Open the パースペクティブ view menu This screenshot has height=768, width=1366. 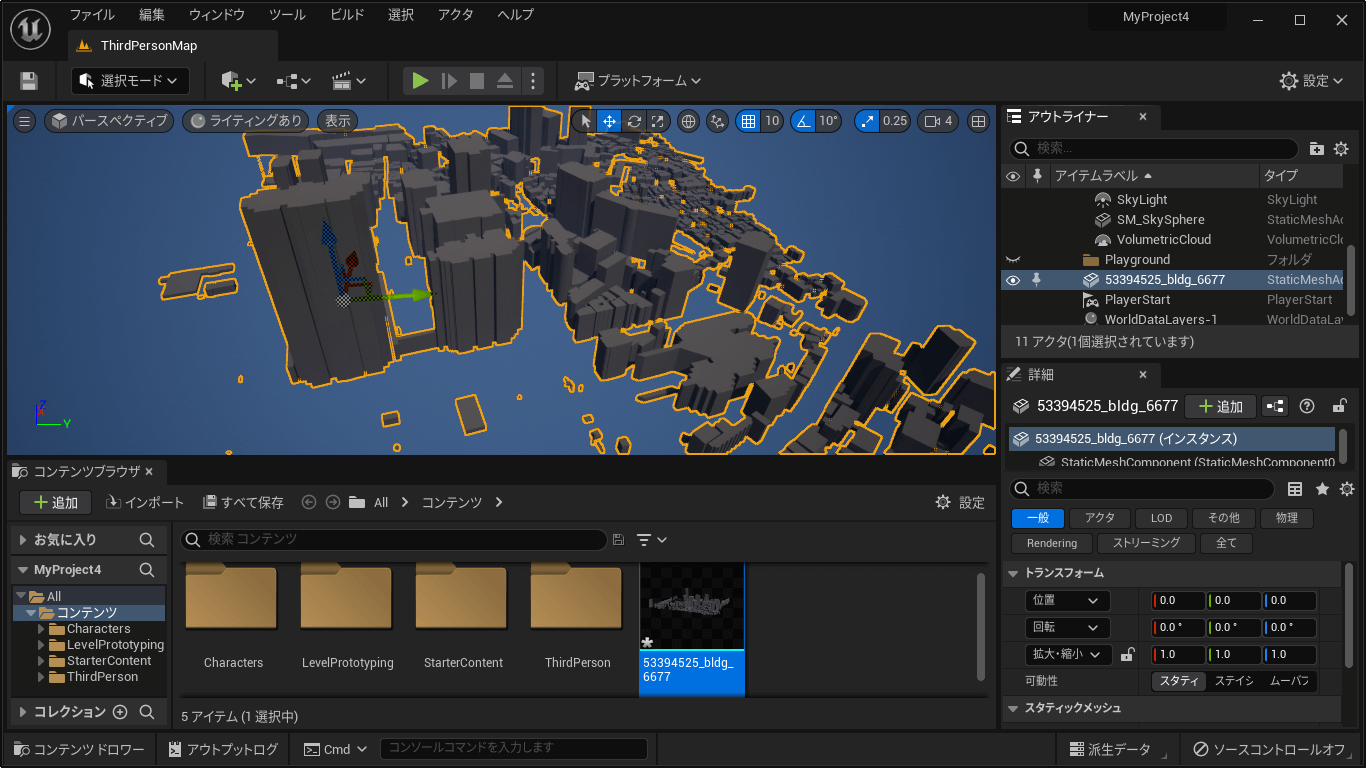[x=109, y=121]
